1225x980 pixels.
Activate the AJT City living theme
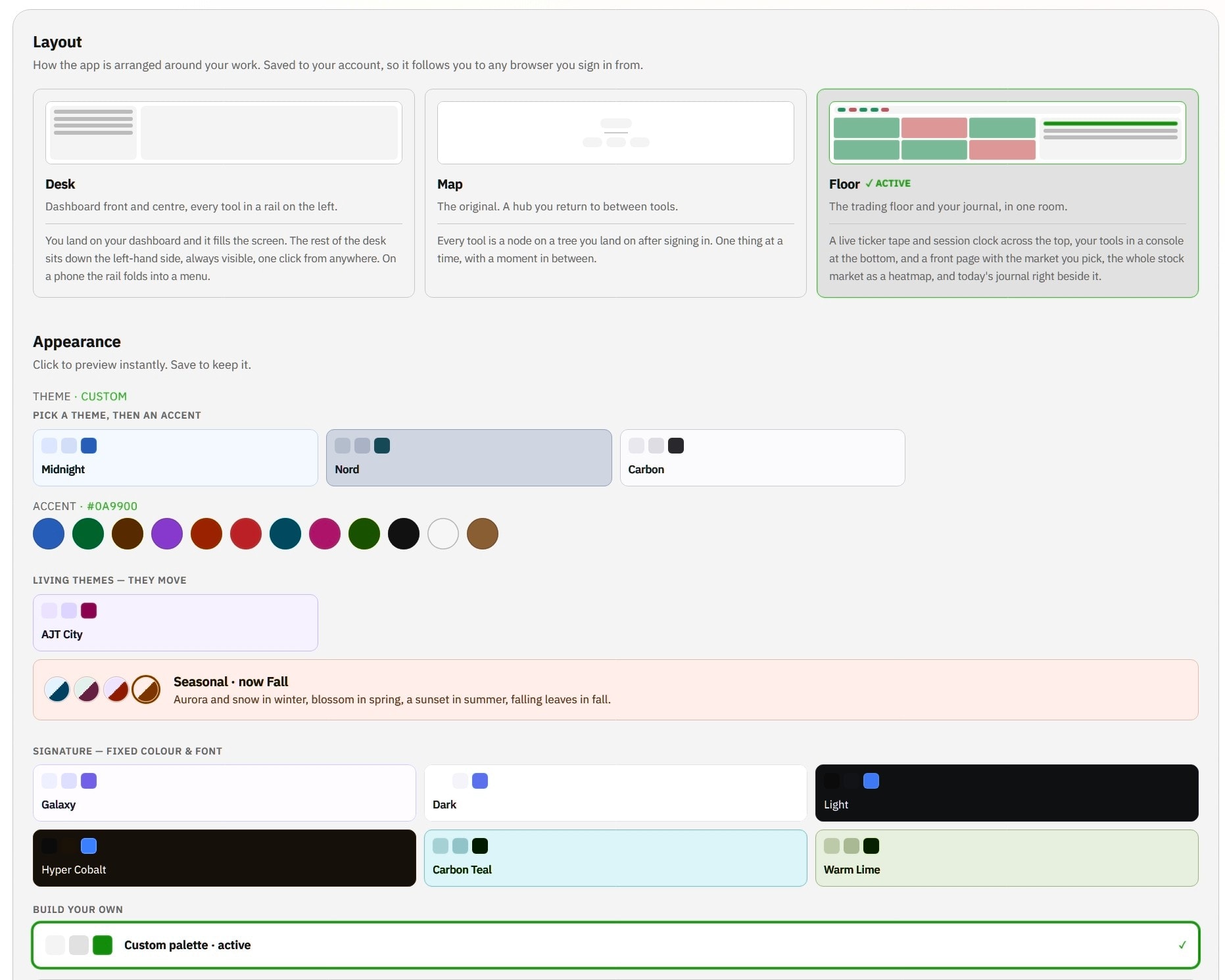176,623
